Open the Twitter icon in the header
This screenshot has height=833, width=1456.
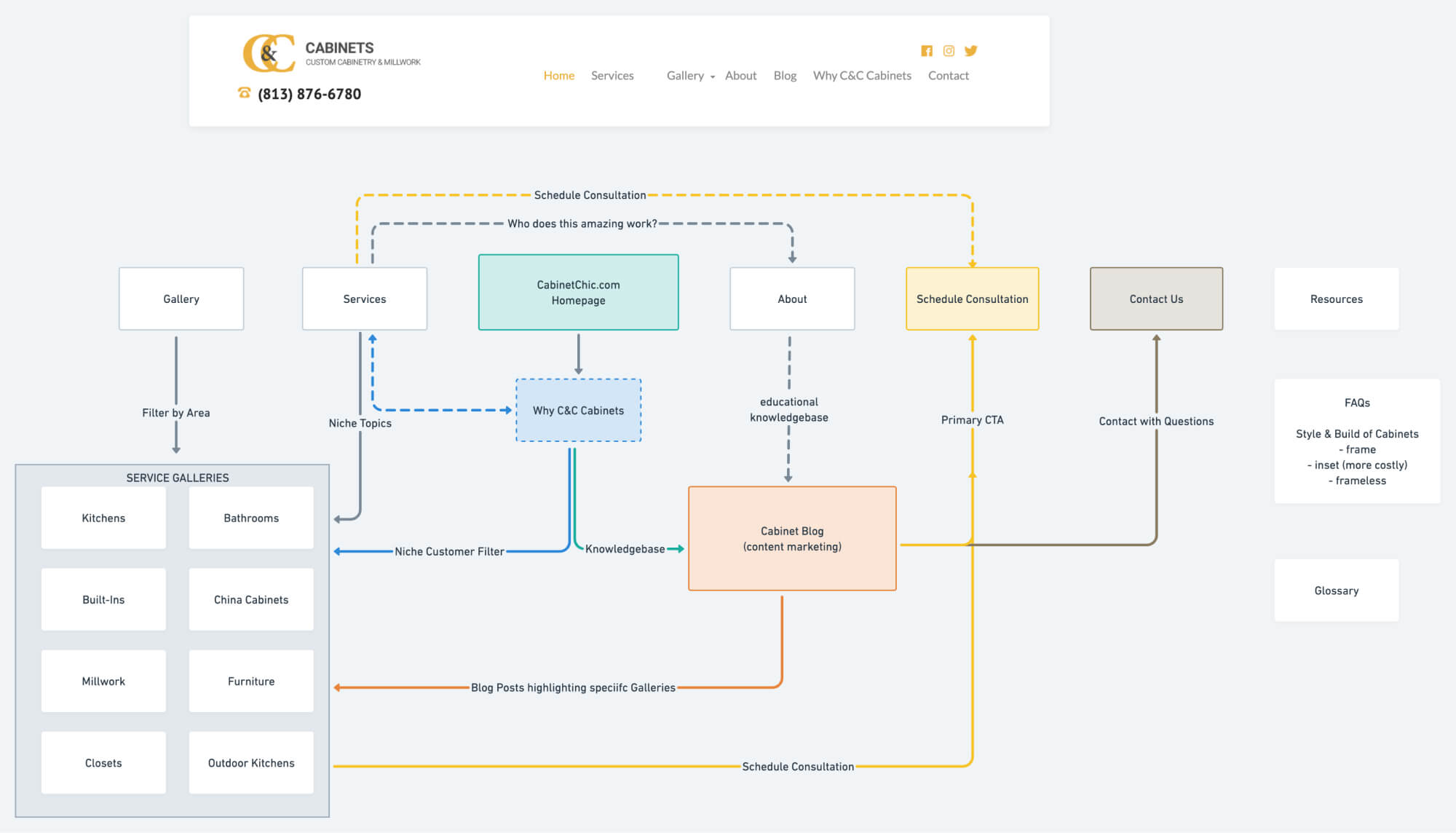970,51
